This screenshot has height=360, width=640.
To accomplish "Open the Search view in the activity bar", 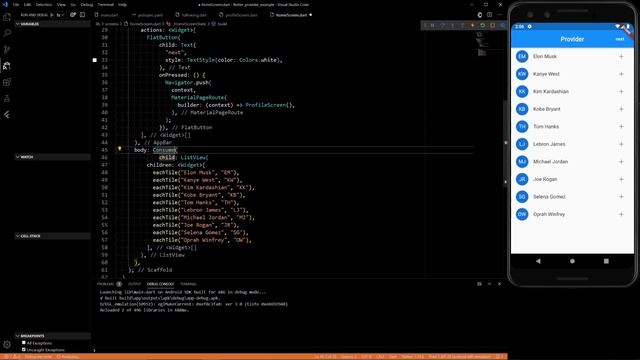I will click(7, 33).
